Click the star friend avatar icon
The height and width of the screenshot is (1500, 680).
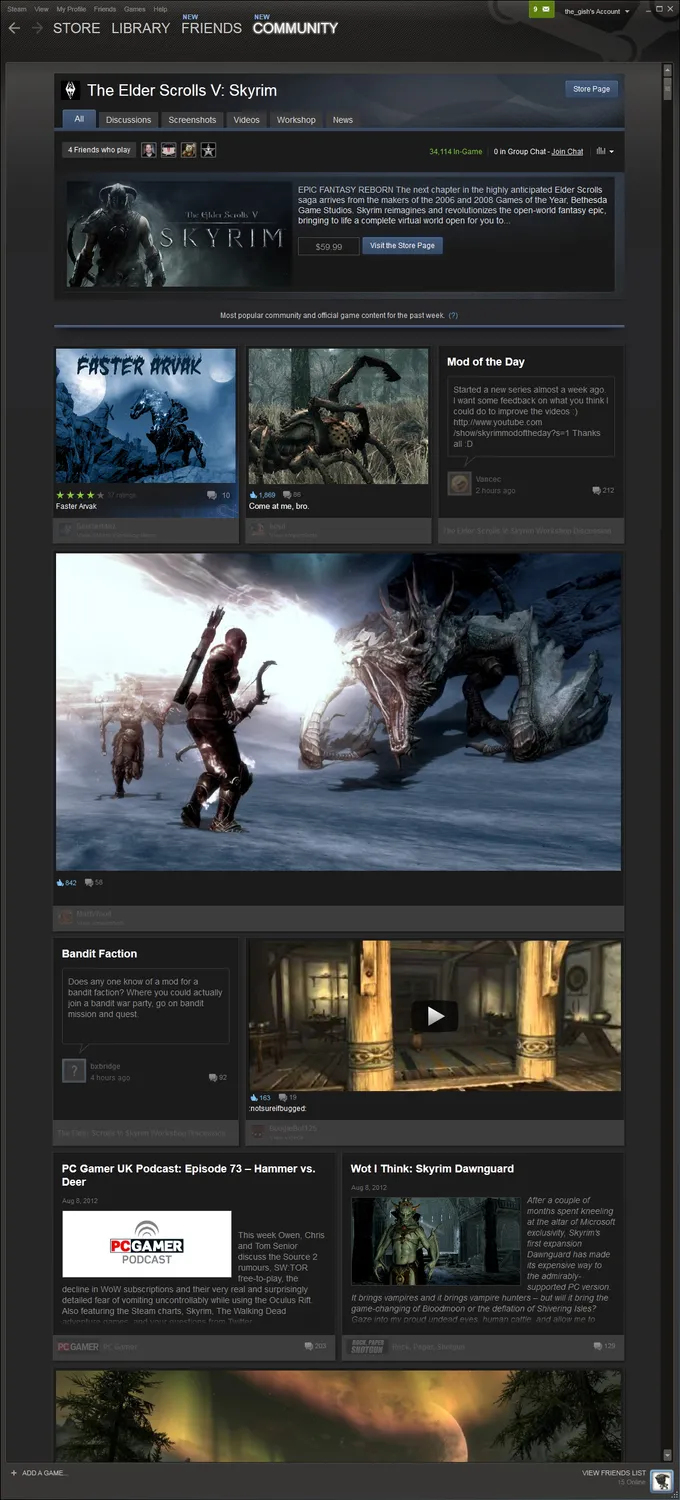[x=208, y=150]
